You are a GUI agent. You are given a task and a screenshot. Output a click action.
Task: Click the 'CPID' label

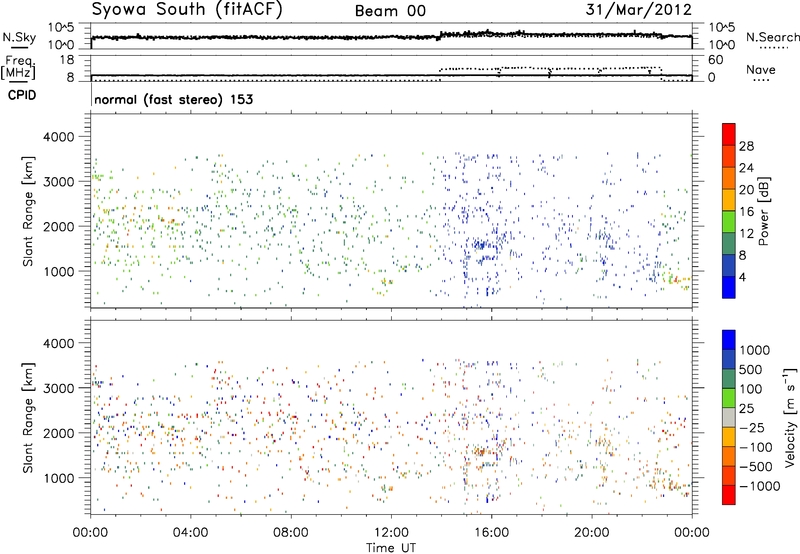coord(22,95)
